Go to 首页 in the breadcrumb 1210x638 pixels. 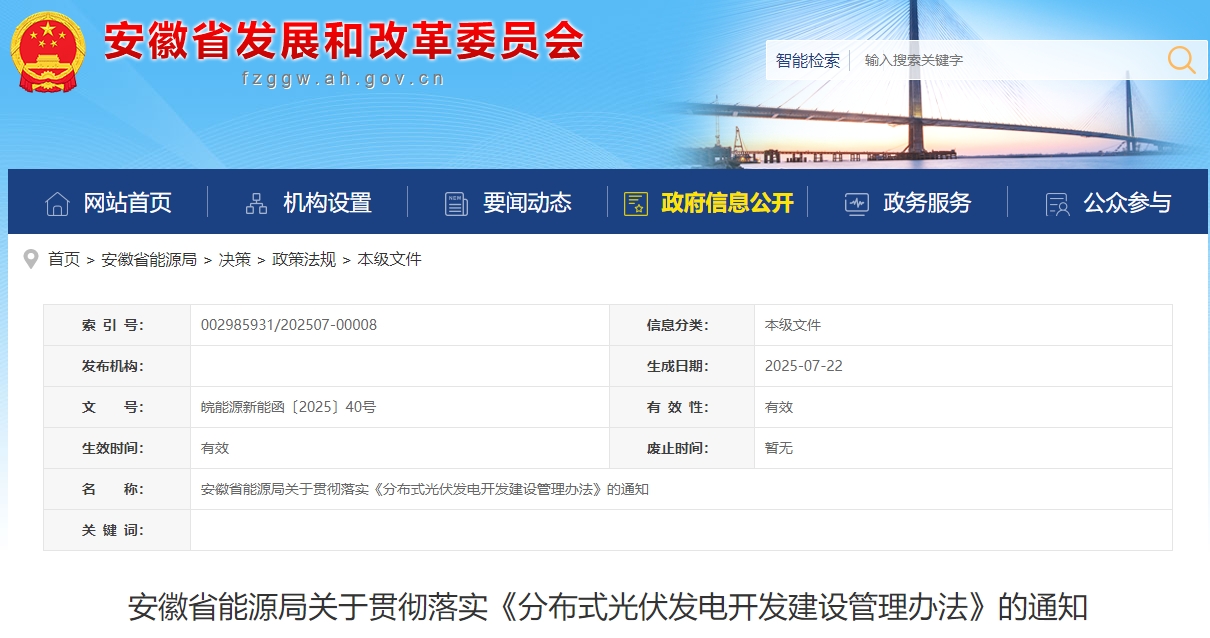tap(64, 259)
